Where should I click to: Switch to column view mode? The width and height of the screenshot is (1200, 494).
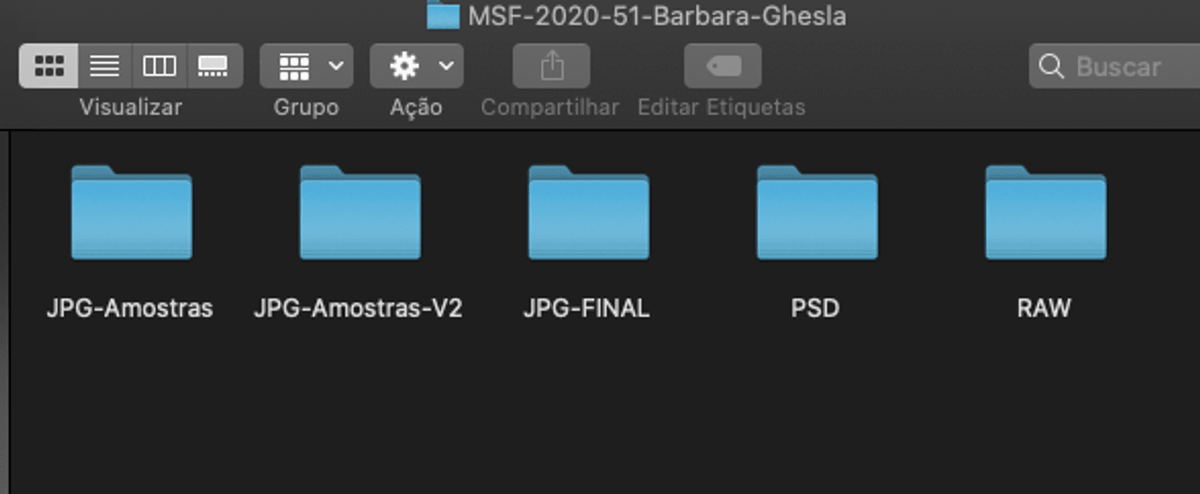[159, 67]
